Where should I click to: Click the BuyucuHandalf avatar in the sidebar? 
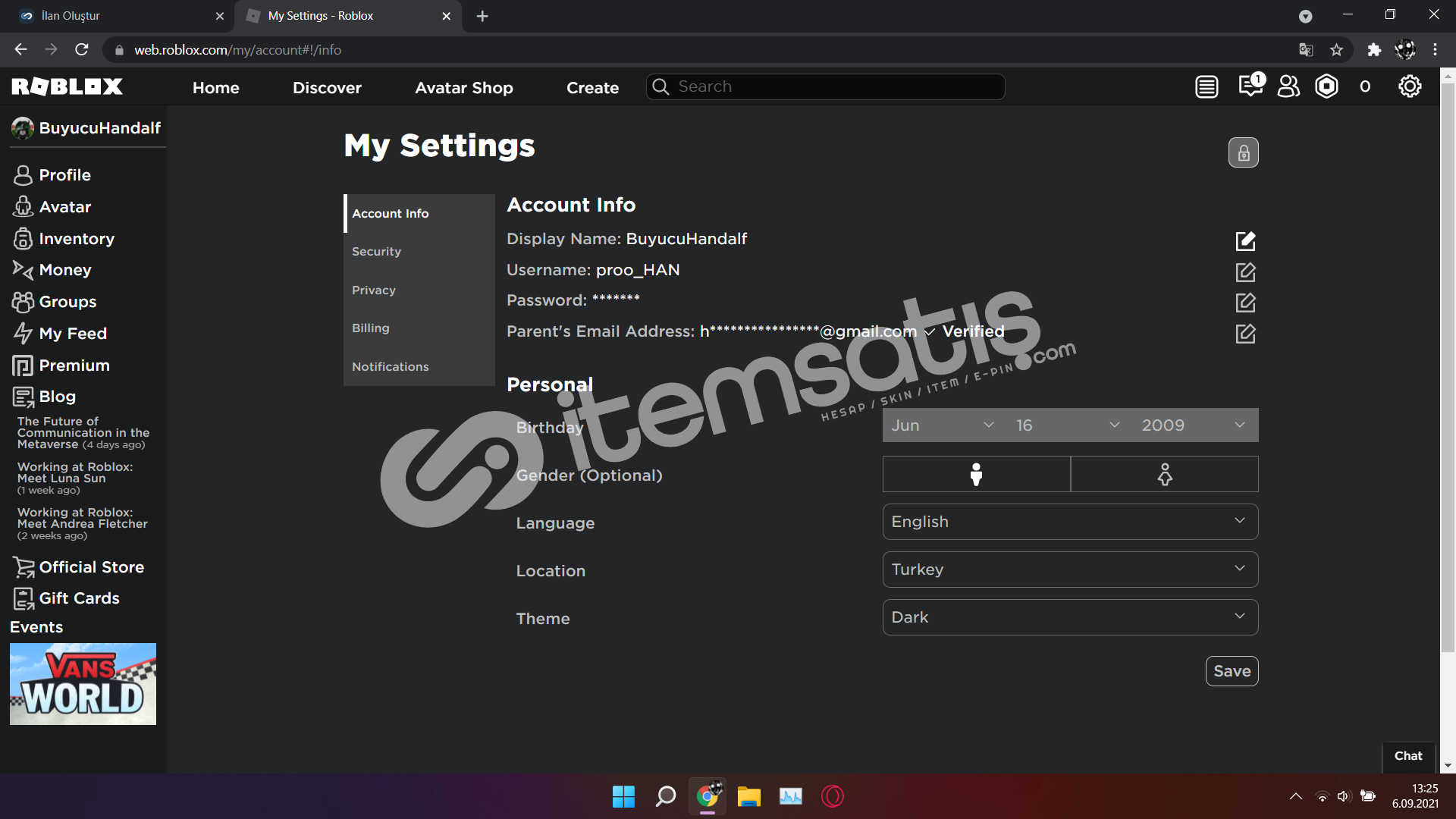23,128
